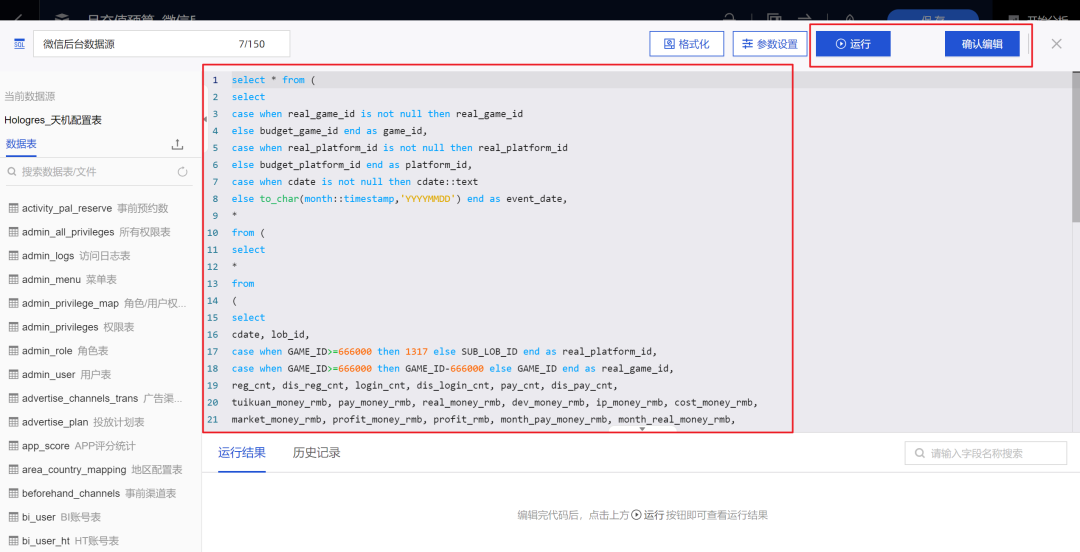1080x552 pixels.
Task: Click the table icon for advertise_plan
Action: pos(13,422)
